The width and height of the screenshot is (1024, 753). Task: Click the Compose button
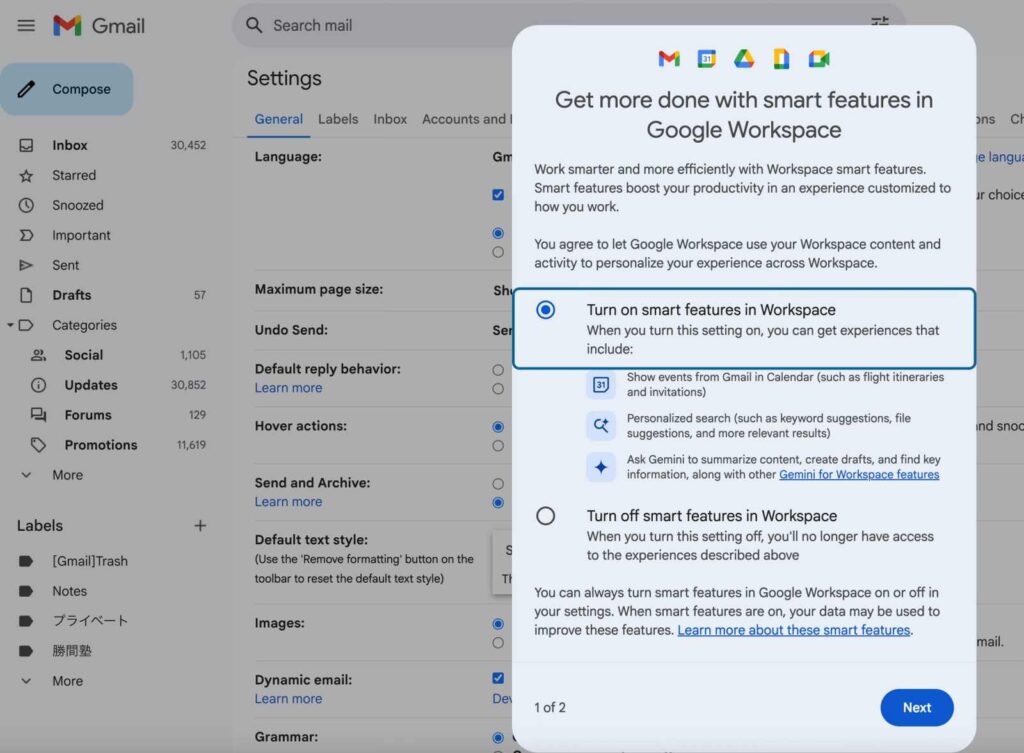click(67, 89)
